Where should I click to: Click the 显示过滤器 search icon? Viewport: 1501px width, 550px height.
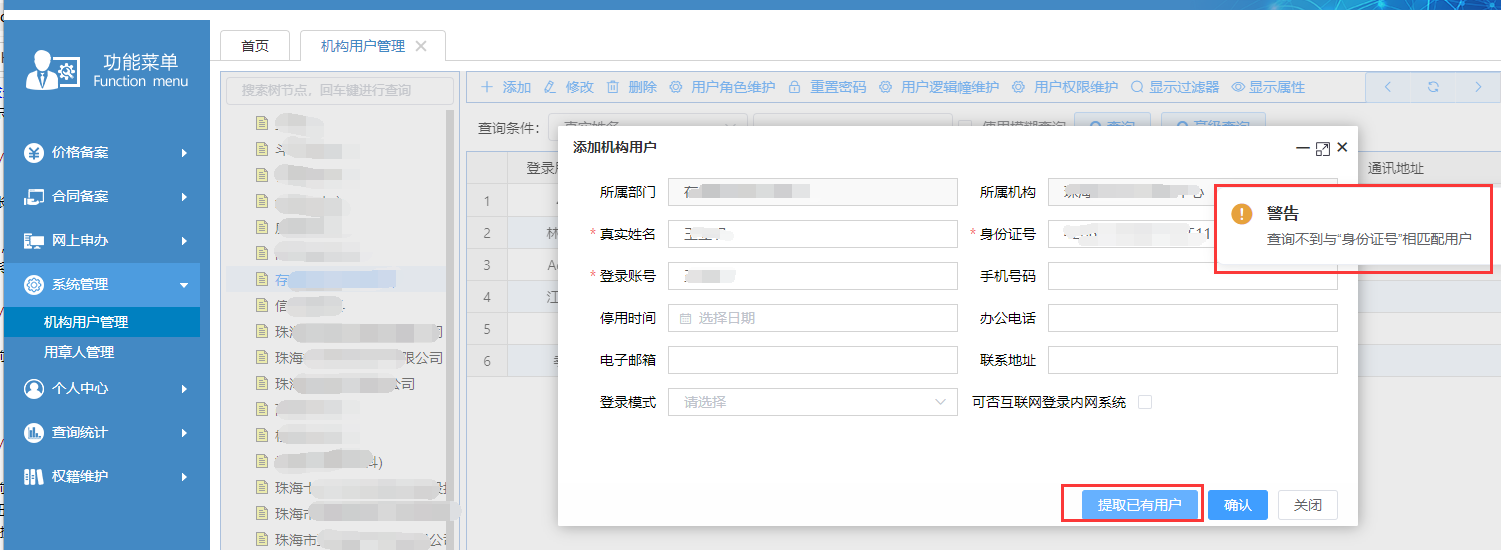click(x=1137, y=87)
